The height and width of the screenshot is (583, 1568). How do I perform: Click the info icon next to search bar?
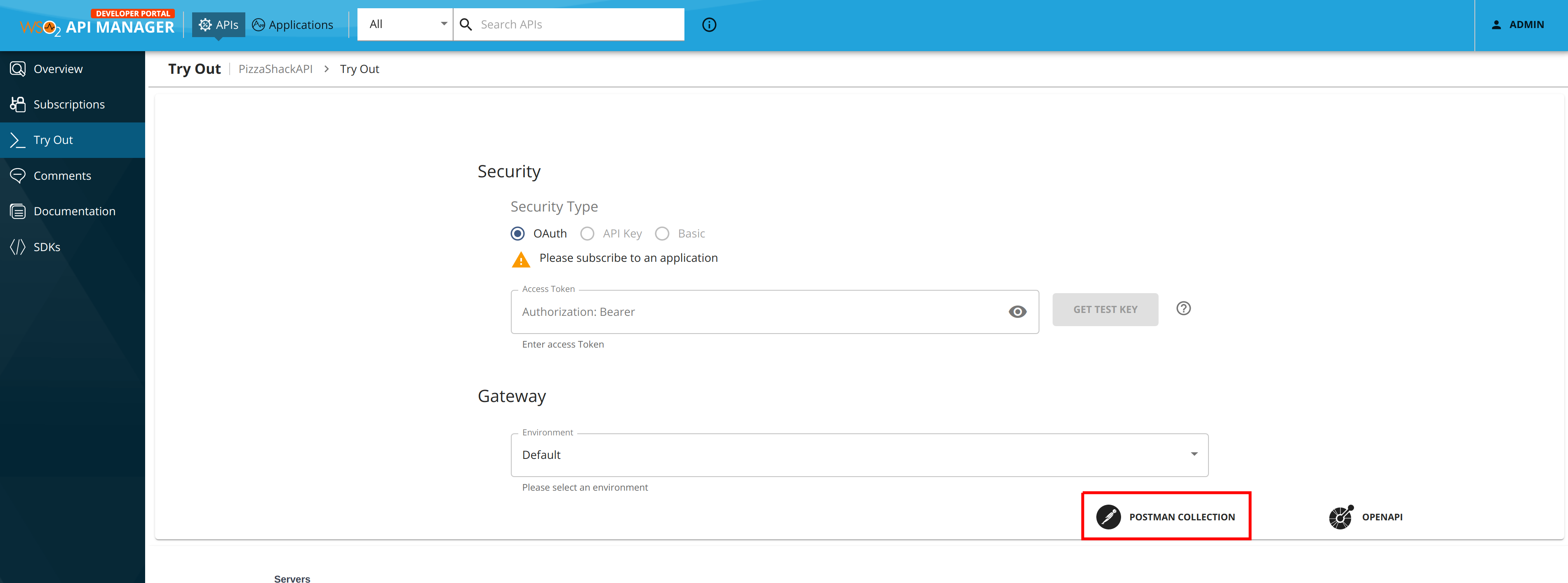(708, 24)
